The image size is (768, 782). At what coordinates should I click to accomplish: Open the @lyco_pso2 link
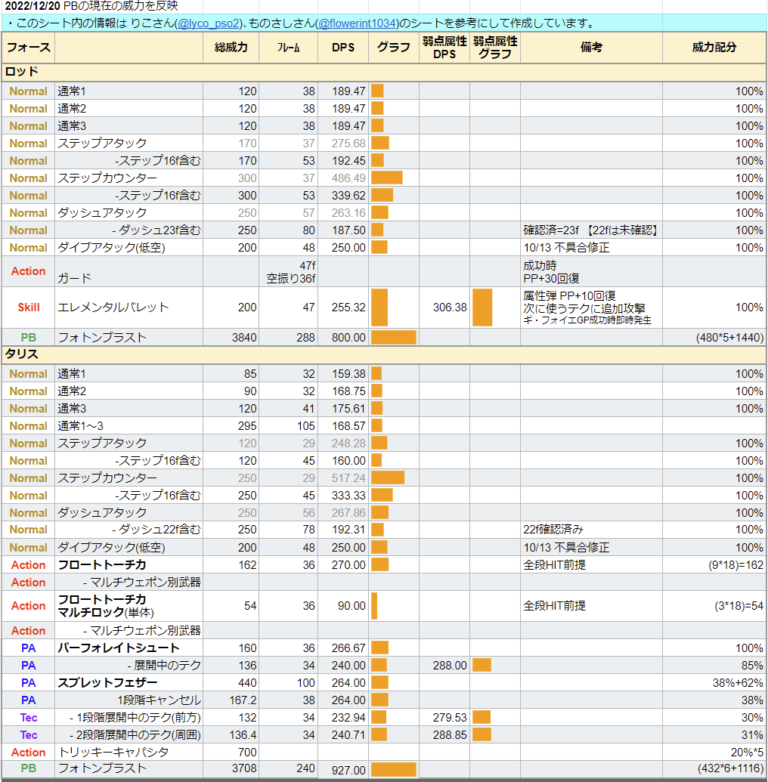tap(208, 23)
